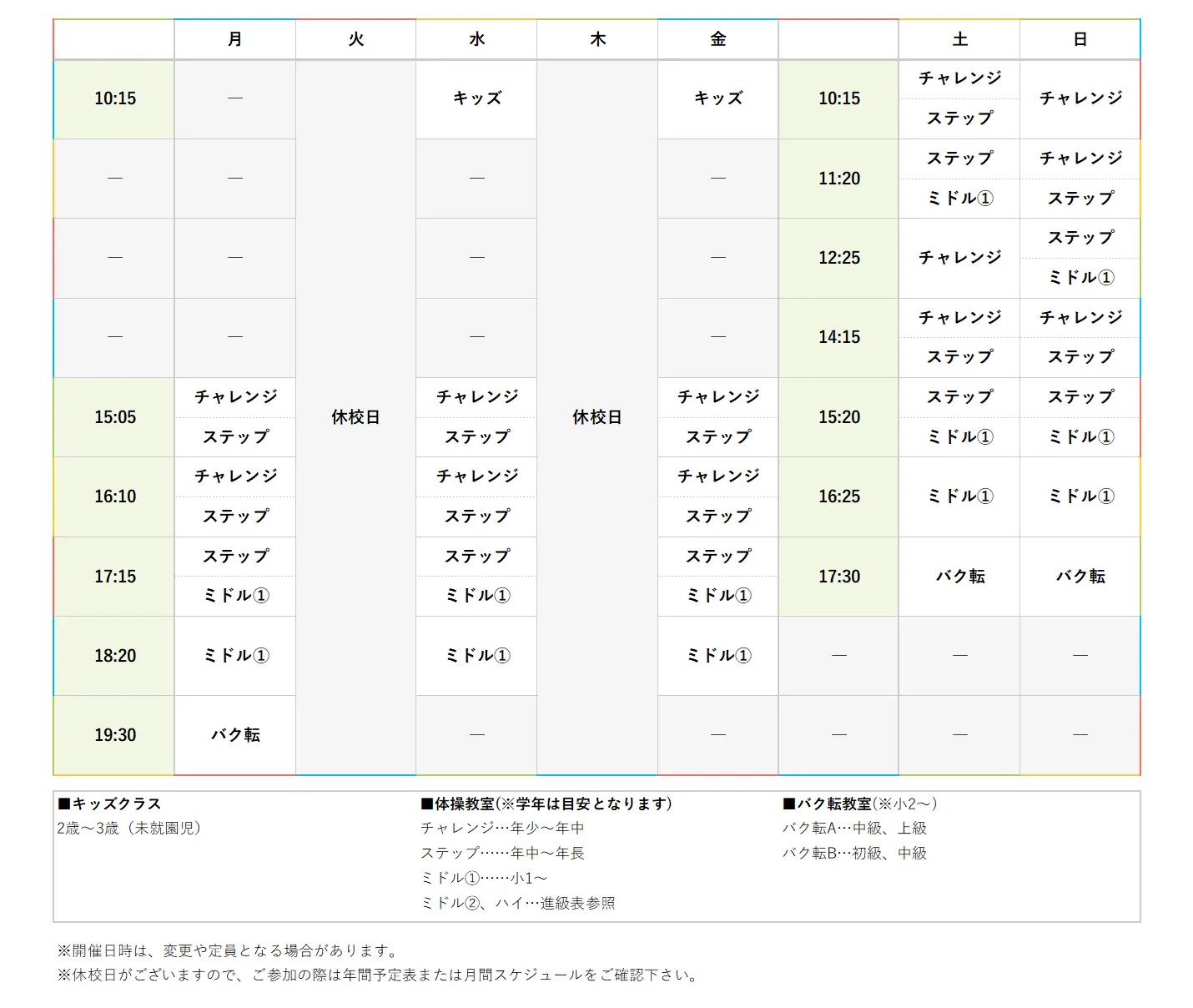This screenshot has width=1193, height=1008.
Task: Select キッズ class on Wednesday morning
Action: tap(476, 98)
